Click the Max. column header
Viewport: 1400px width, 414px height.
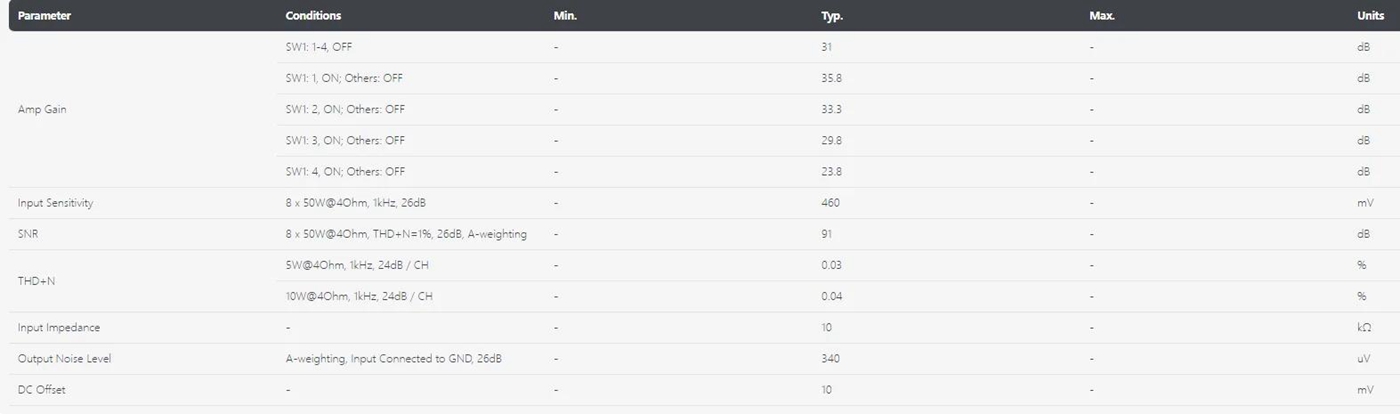[1102, 16]
